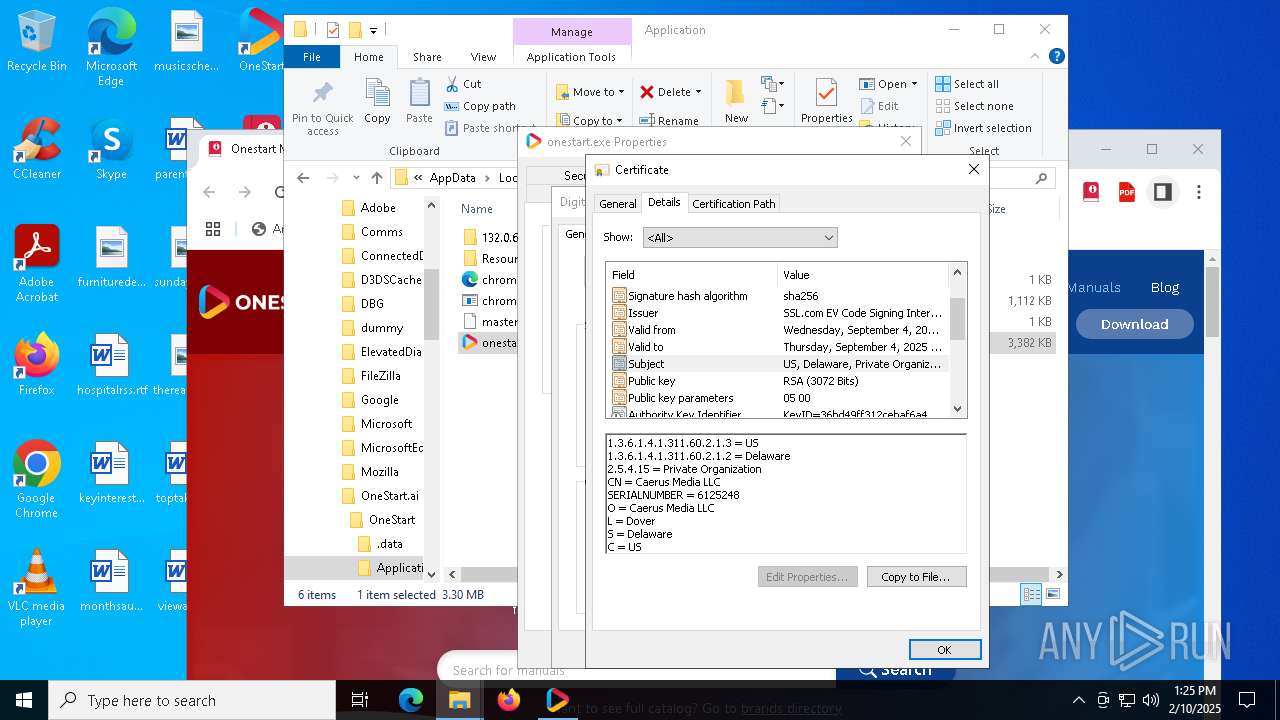Click the Download button on the webpage

point(1134,324)
